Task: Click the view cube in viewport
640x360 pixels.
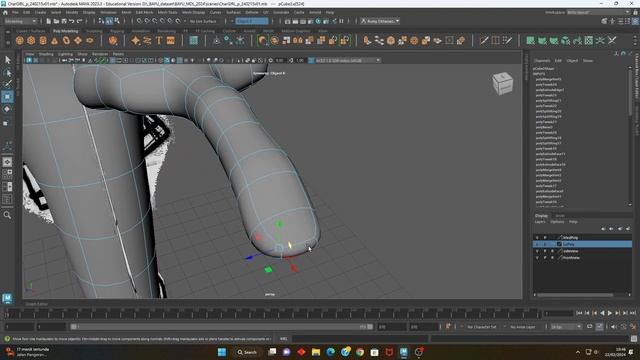Action: pyautogui.click(x=502, y=83)
